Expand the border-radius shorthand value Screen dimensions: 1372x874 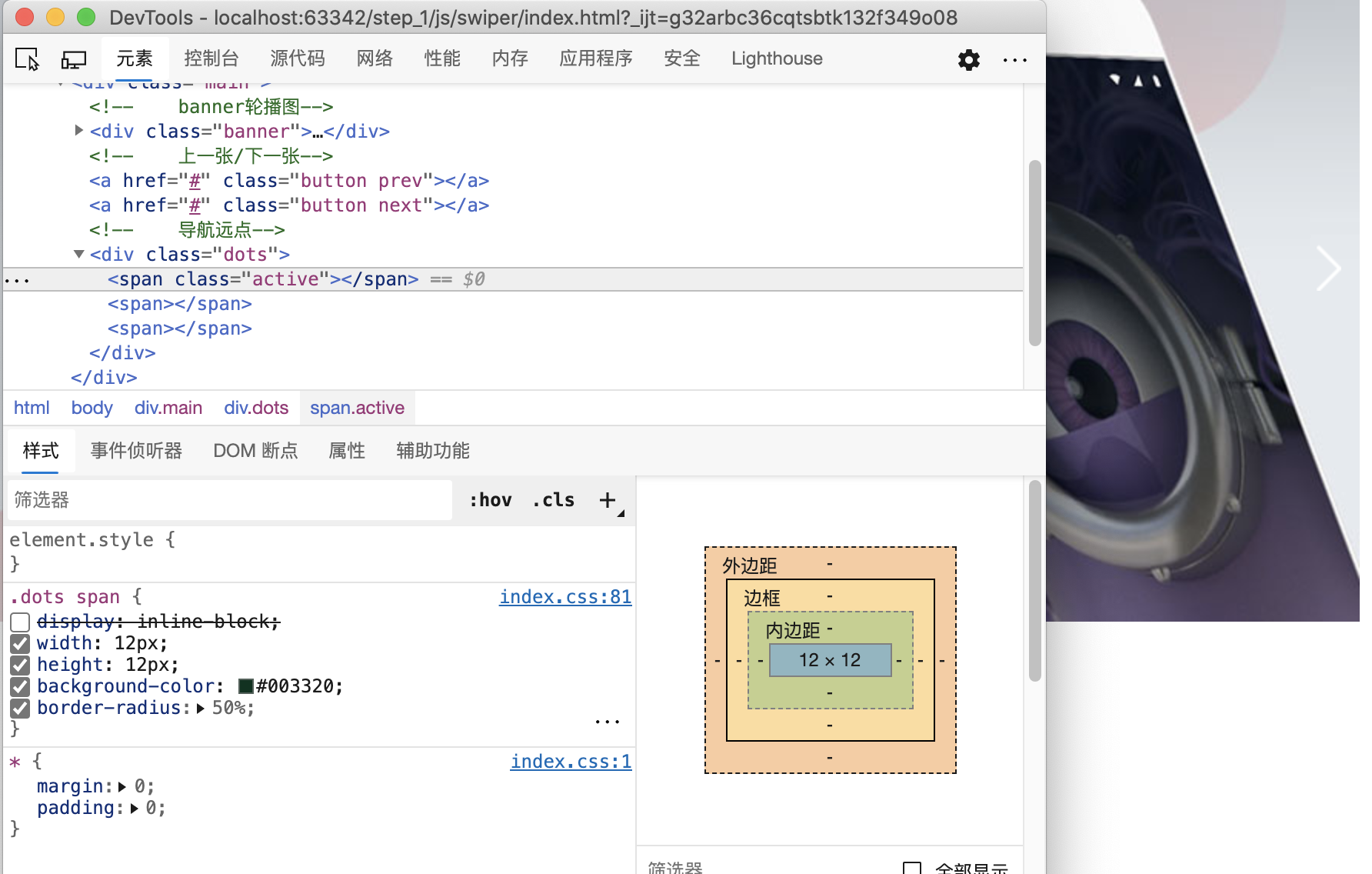(201, 708)
